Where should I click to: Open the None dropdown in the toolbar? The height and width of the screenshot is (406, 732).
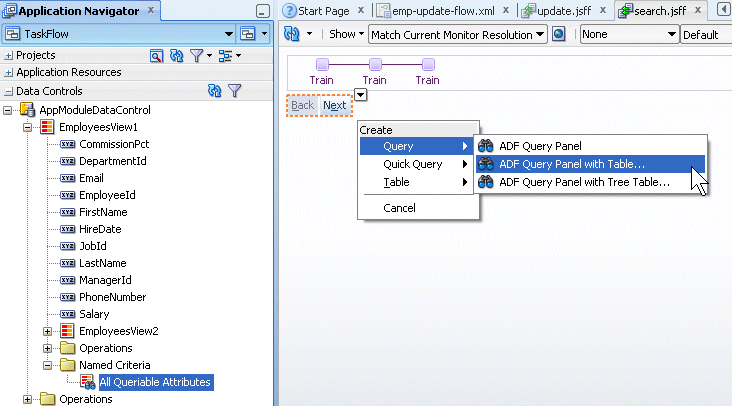point(629,34)
